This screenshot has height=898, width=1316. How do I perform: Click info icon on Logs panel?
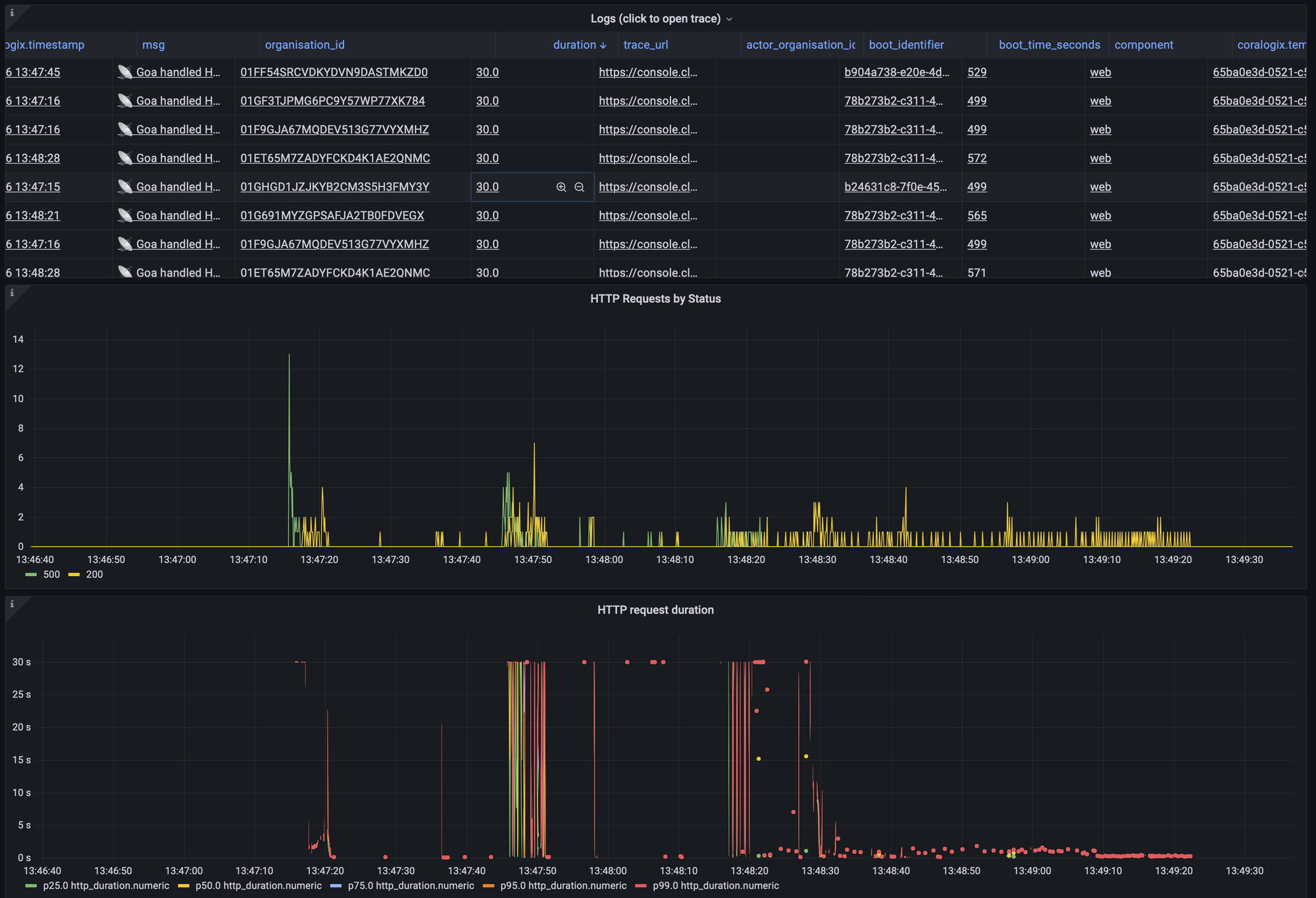pyautogui.click(x=12, y=13)
